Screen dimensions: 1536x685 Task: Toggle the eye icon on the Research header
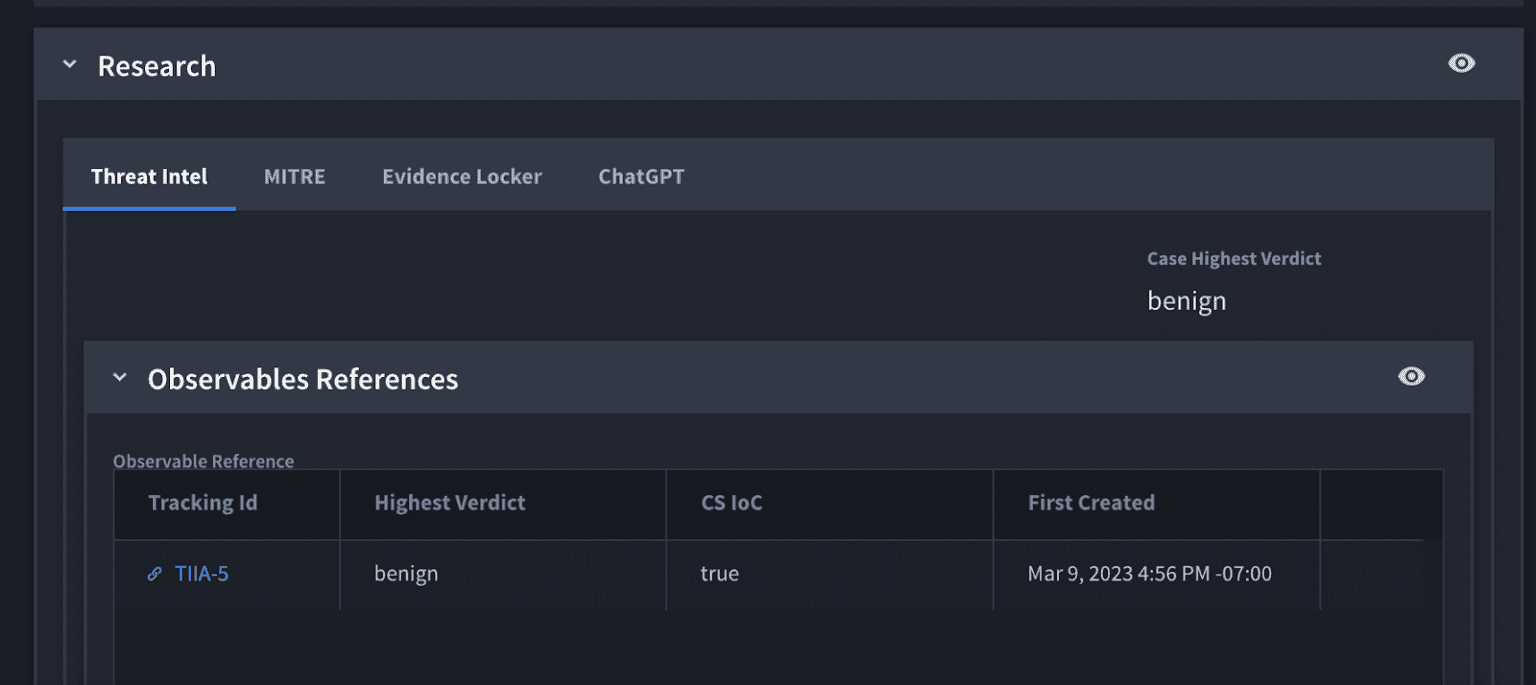(1461, 63)
